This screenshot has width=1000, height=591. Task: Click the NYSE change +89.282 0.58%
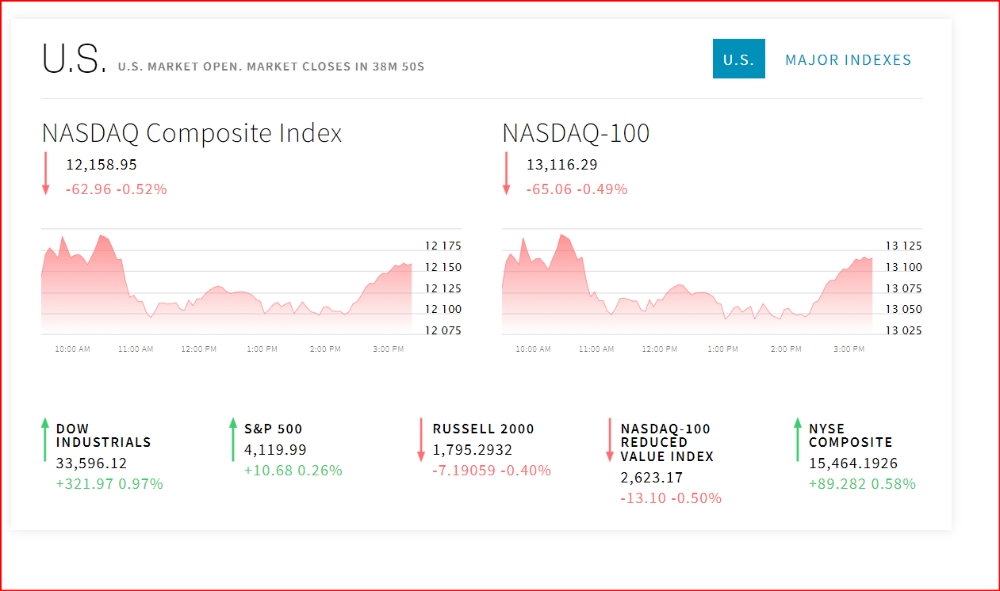(862, 484)
